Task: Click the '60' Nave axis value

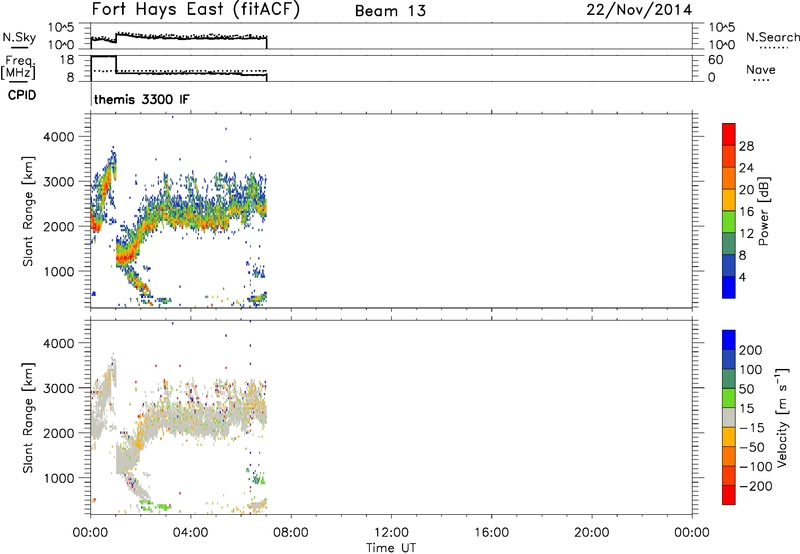Action: (715, 60)
